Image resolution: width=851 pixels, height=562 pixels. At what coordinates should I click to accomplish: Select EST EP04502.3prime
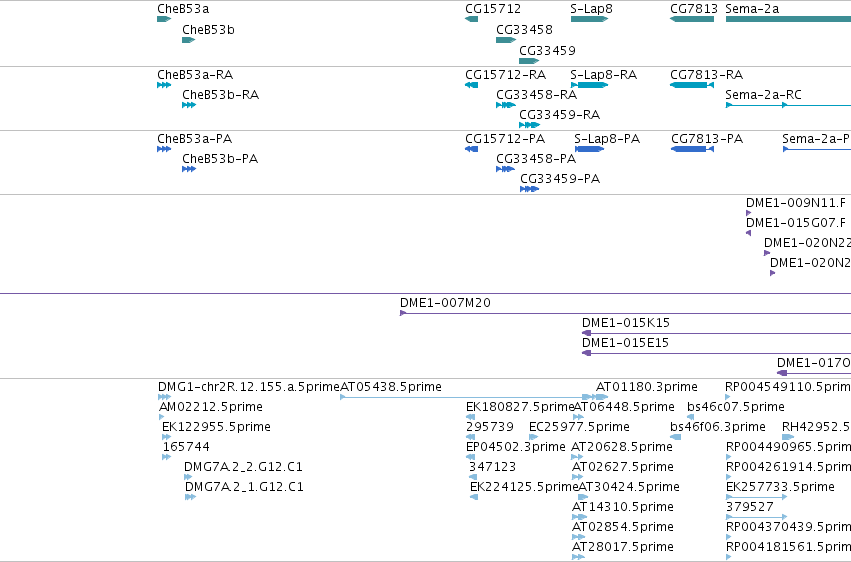(x=516, y=447)
